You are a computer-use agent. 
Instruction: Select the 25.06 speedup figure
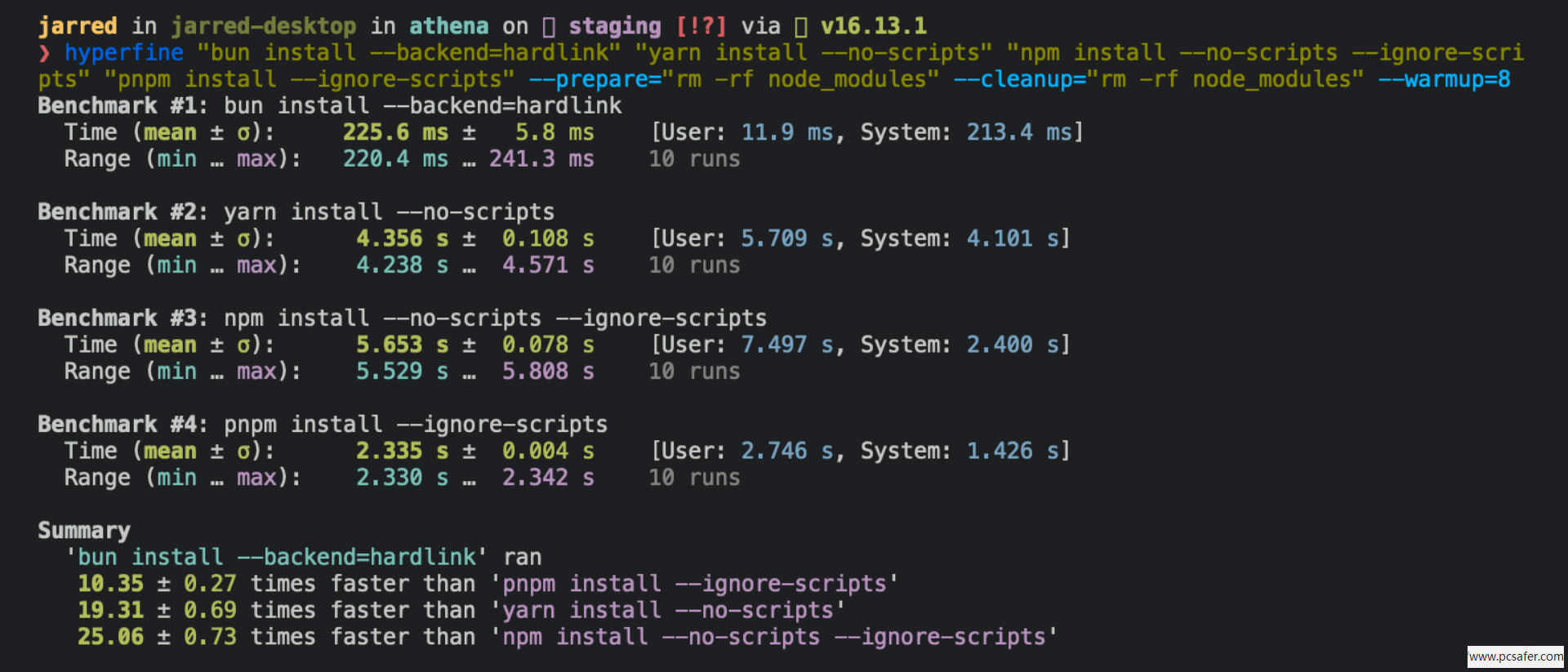pyautogui.click(x=110, y=637)
